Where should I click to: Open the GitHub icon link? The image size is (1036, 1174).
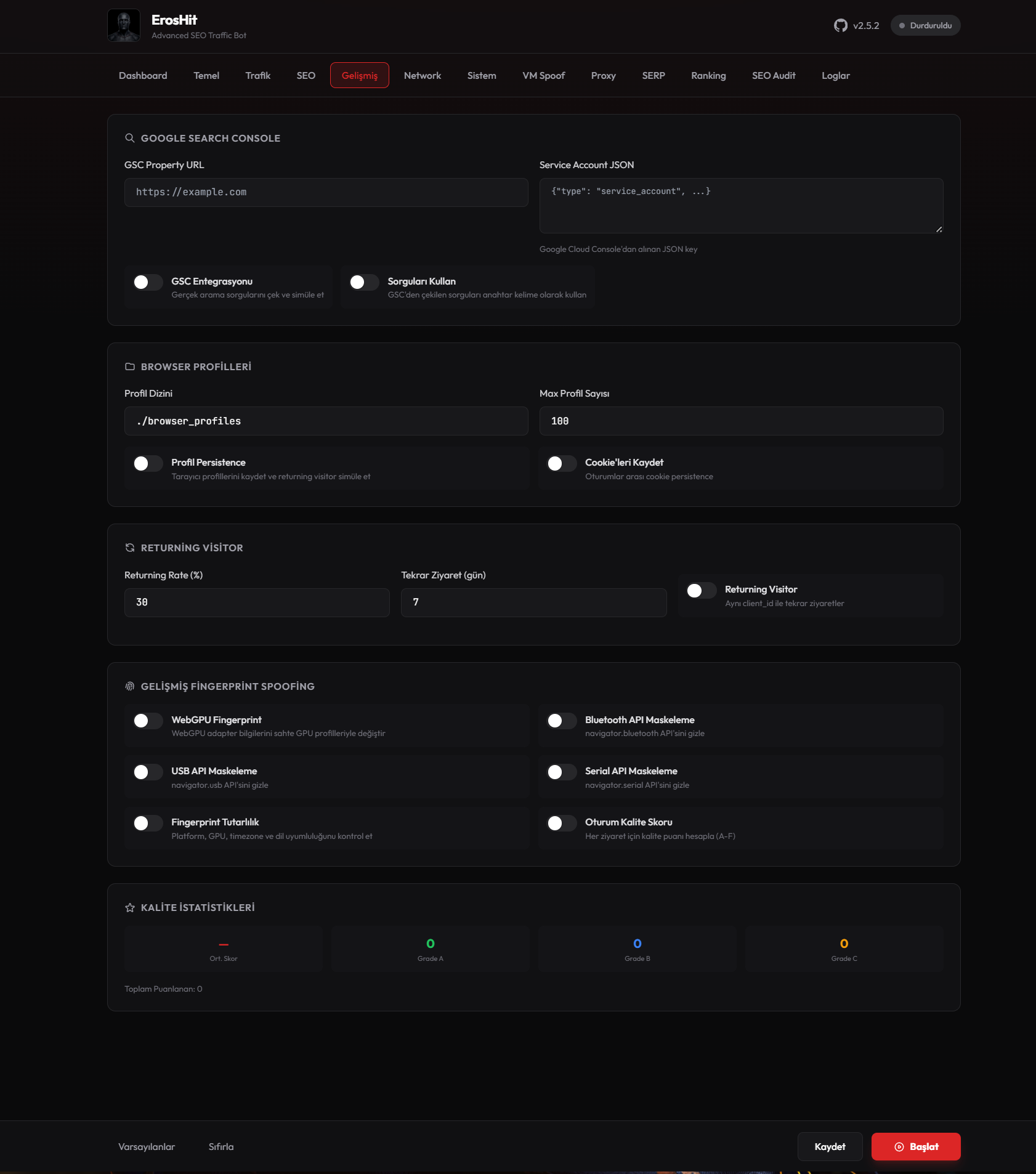pyautogui.click(x=840, y=26)
